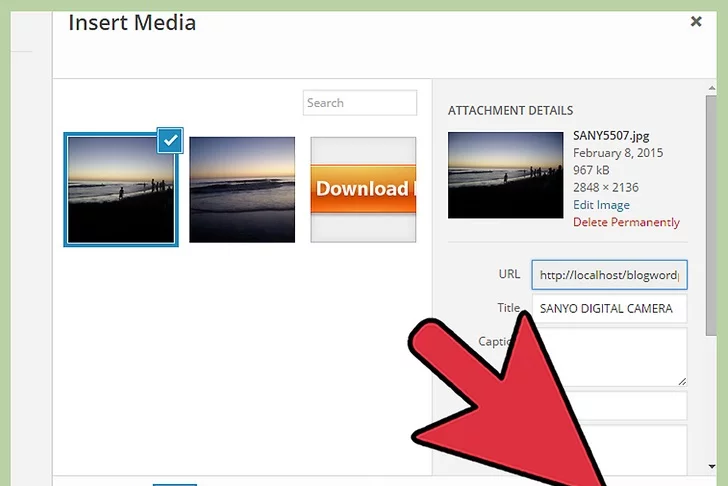The height and width of the screenshot is (486, 728).
Task: Select the ocean waves thumbnail
Action: pyautogui.click(x=242, y=189)
